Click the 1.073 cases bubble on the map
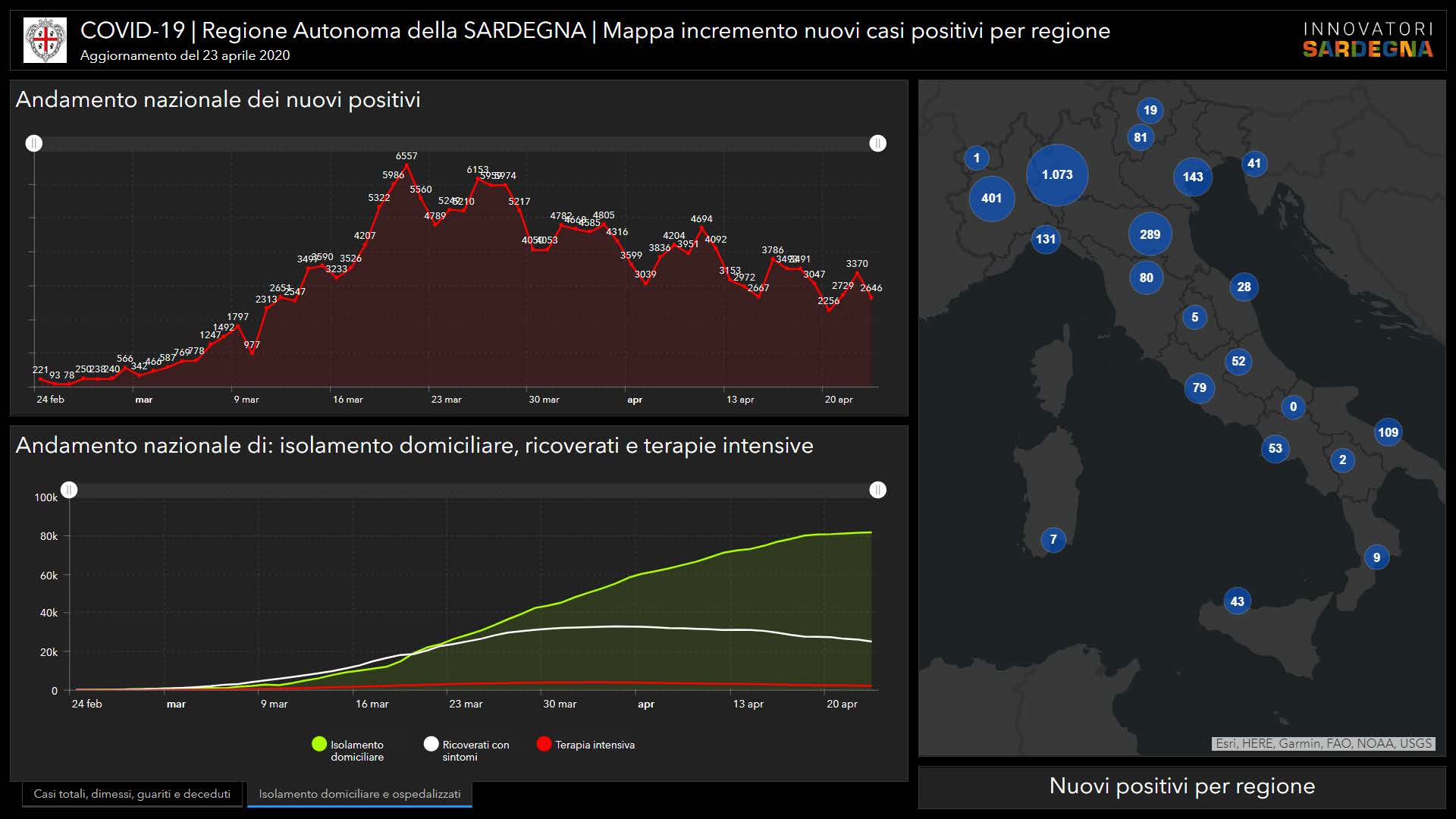The width and height of the screenshot is (1456, 819). pyautogui.click(x=1056, y=175)
